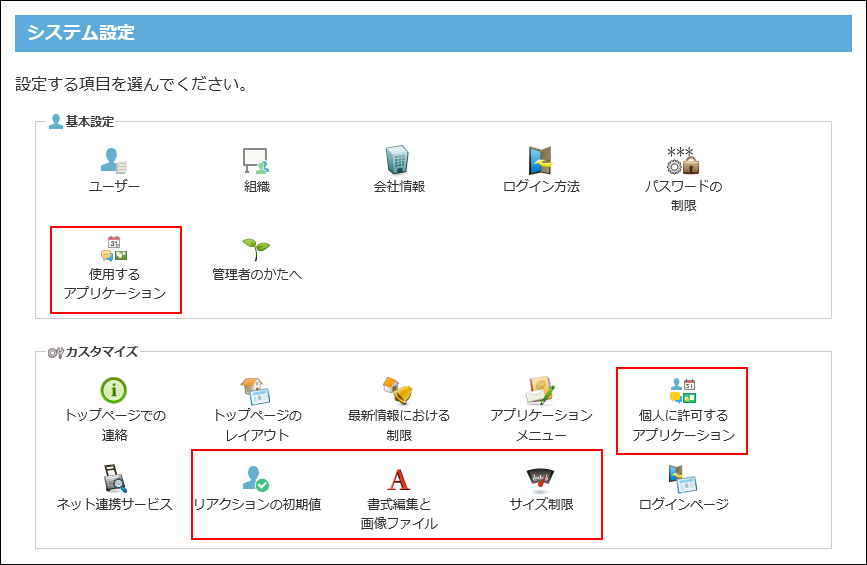Click the システム設定 page title
The width and height of the screenshot is (867, 565).
[x=81, y=33]
